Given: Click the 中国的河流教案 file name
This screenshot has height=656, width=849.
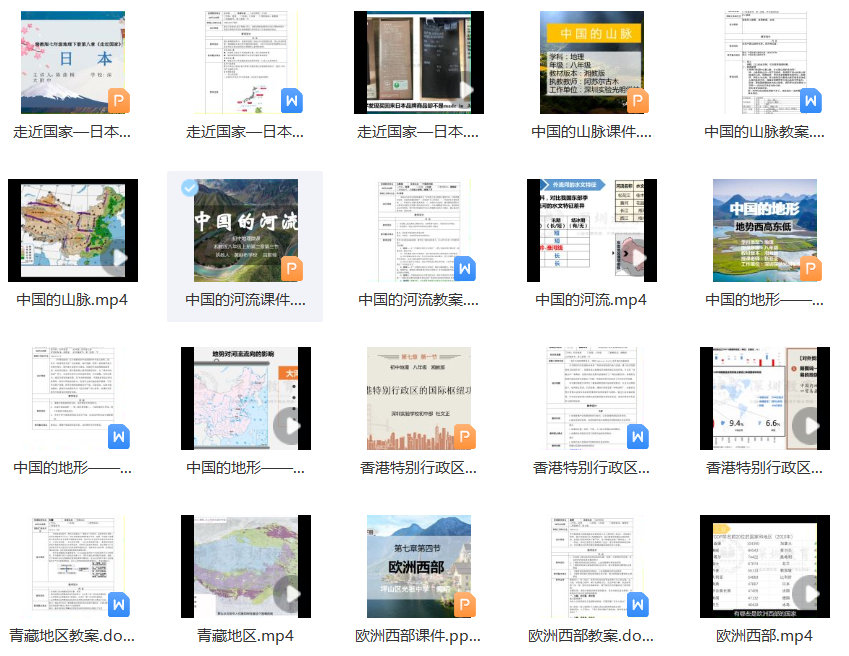Looking at the screenshot, I should (x=418, y=299).
